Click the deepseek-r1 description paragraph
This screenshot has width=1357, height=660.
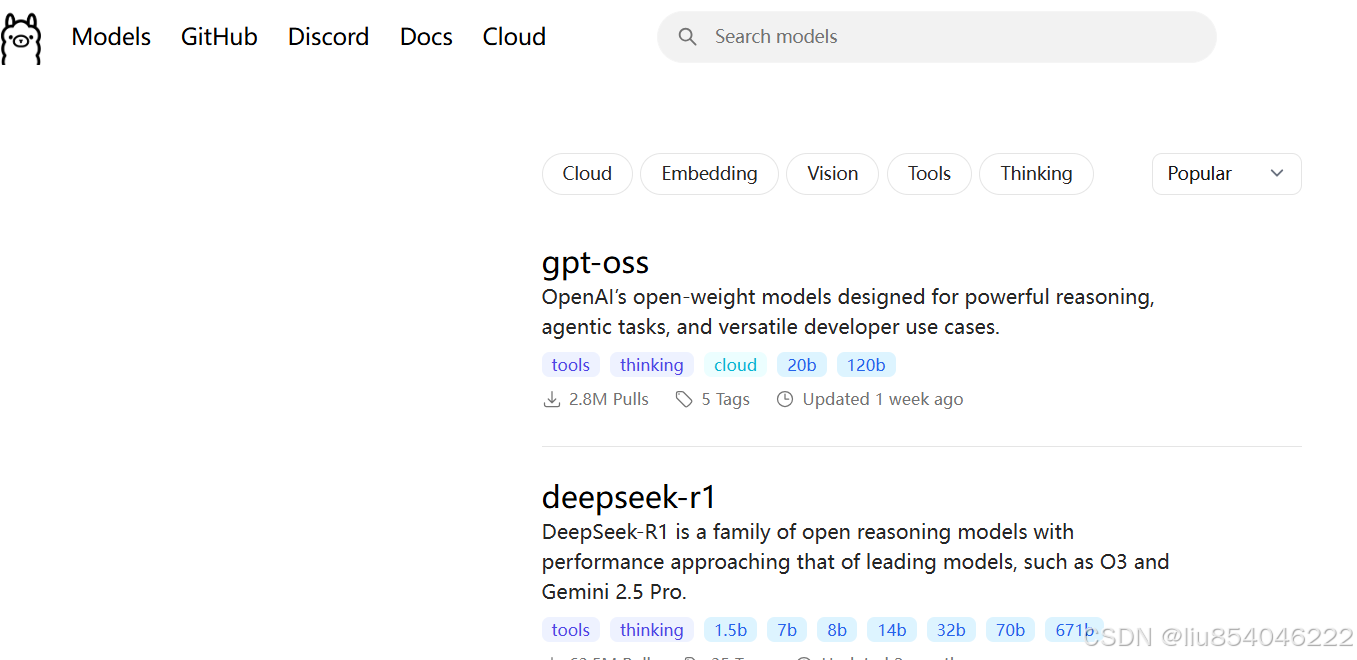[856, 562]
